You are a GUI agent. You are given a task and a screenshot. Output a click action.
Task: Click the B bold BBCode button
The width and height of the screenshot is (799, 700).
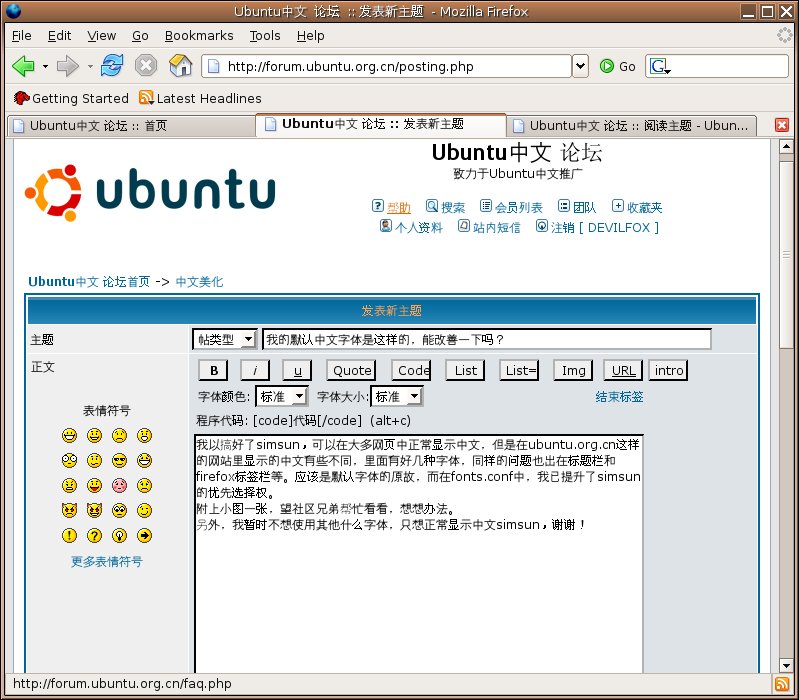coord(214,370)
